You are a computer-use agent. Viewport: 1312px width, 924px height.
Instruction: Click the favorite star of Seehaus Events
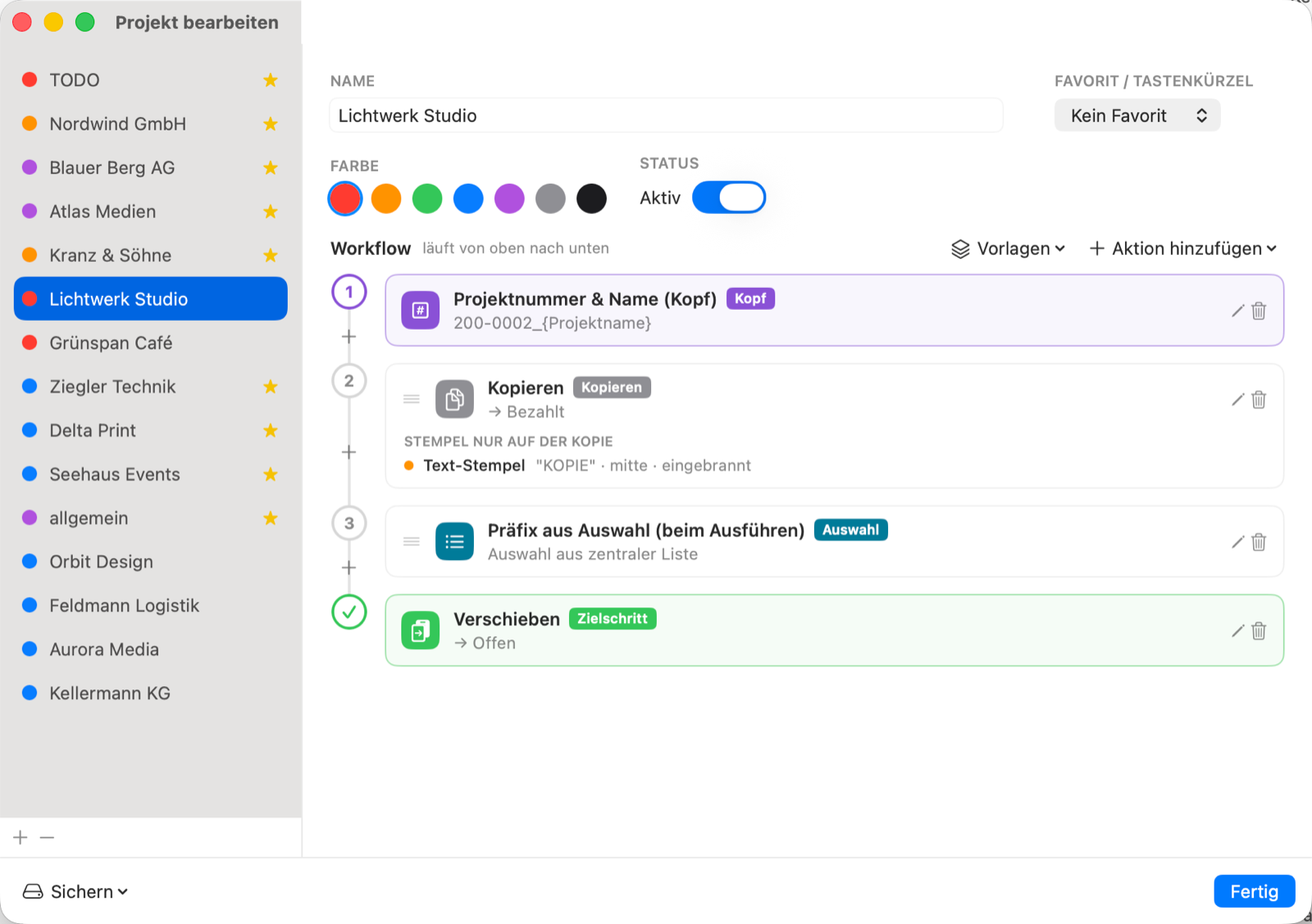271,474
